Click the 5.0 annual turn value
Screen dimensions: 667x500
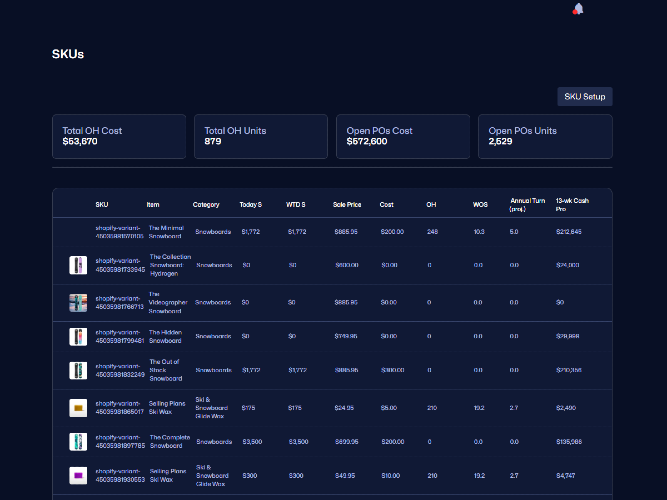pyautogui.click(x=514, y=232)
